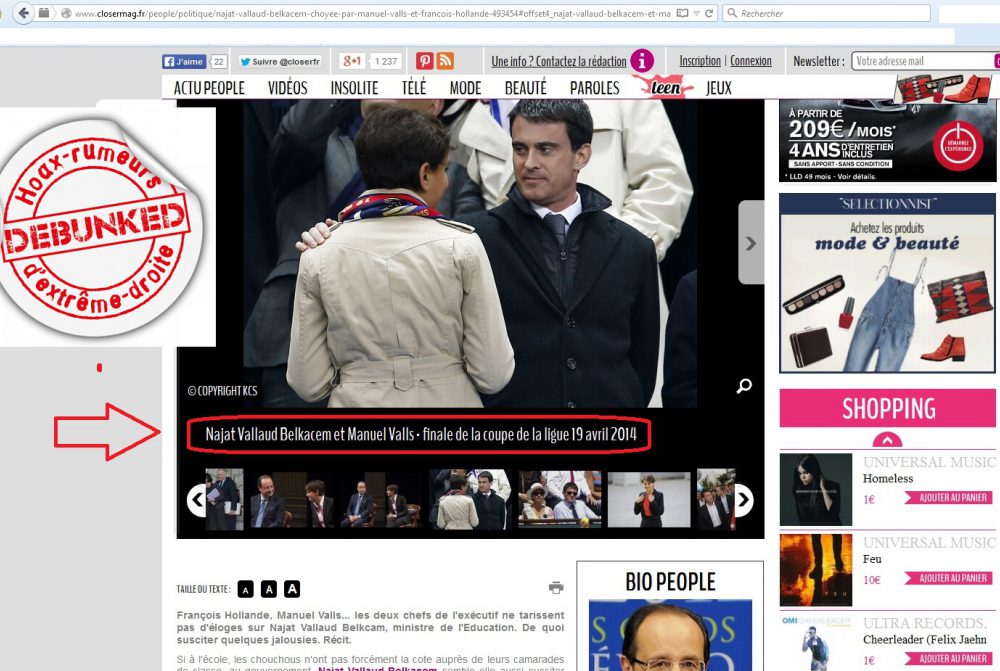Set smallest text size A button
Viewport: 1000px width, 671px height.
coord(246,589)
